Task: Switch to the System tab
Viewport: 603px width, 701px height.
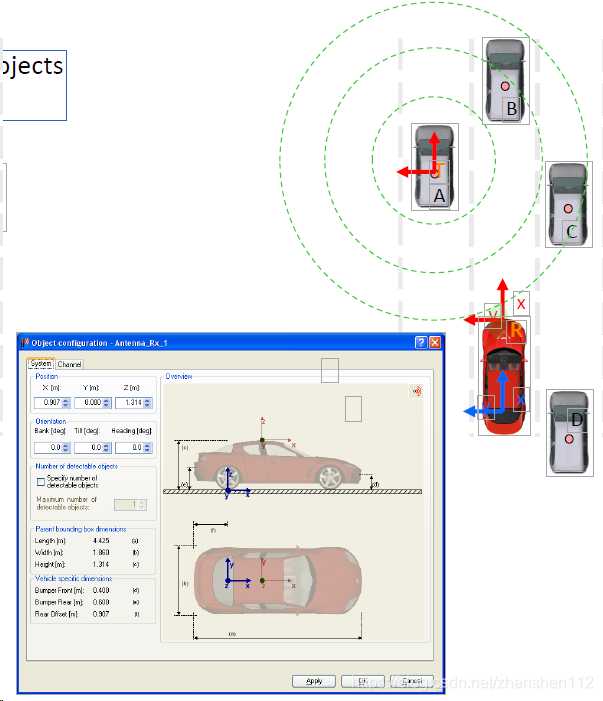Action: tap(41, 363)
